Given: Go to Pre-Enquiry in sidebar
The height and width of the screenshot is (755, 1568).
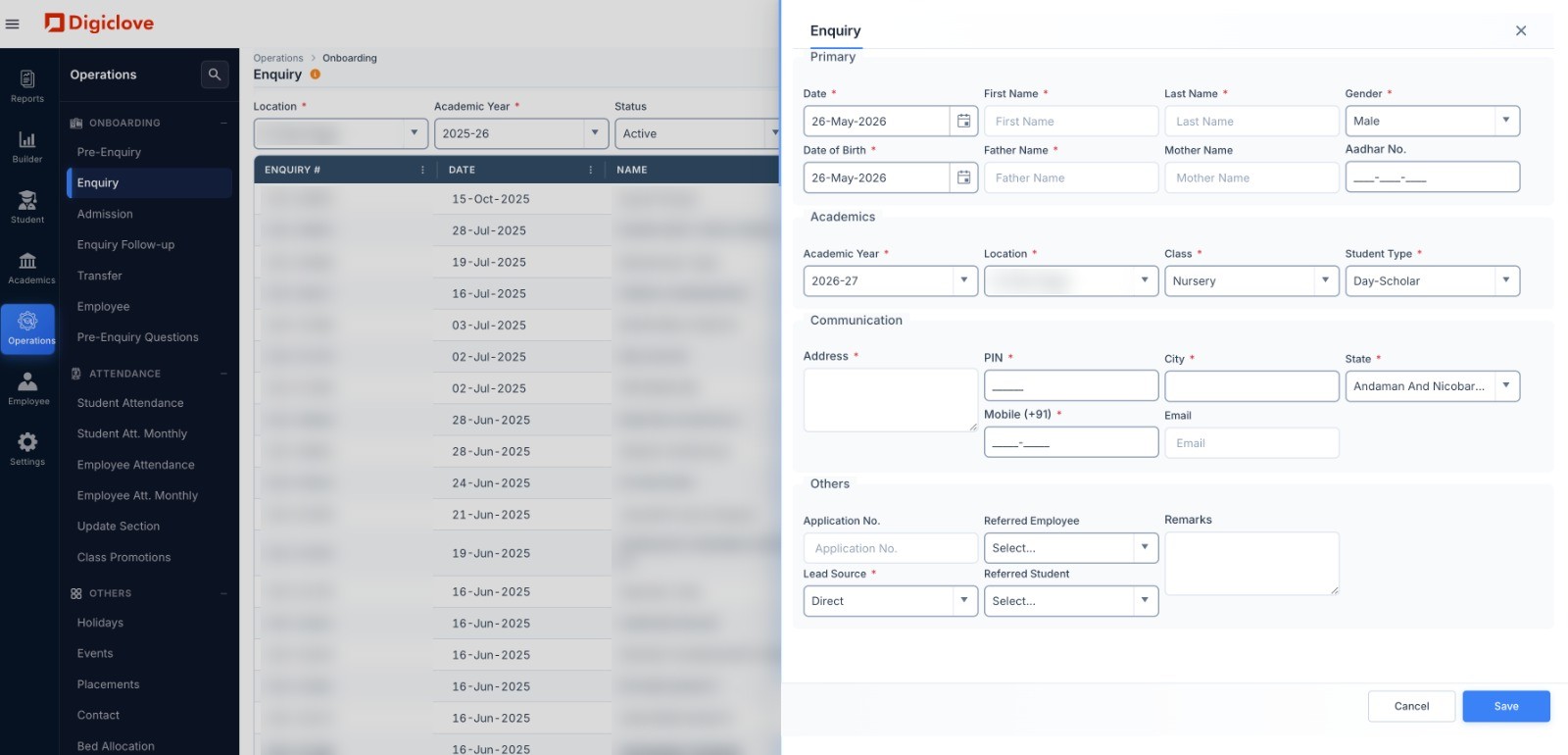Looking at the screenshot, I should 109,152.
